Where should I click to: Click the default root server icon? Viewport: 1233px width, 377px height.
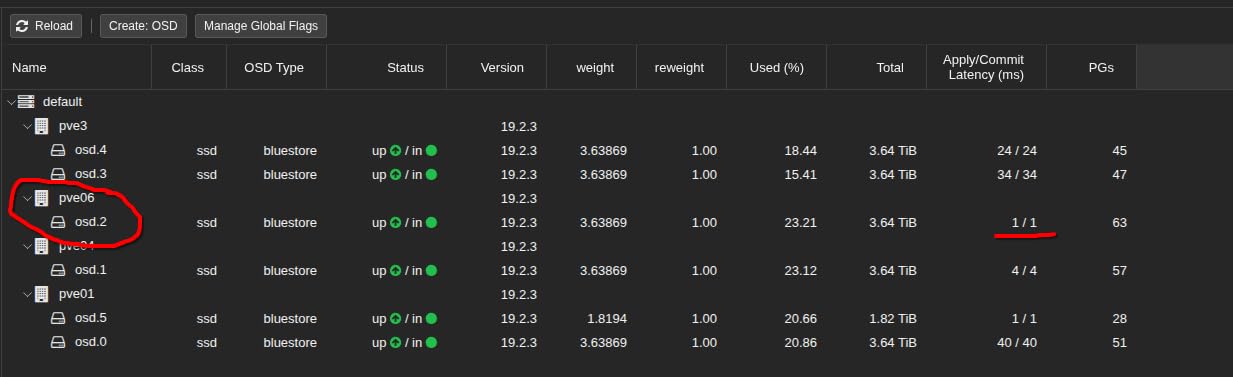tap(26, 102)
